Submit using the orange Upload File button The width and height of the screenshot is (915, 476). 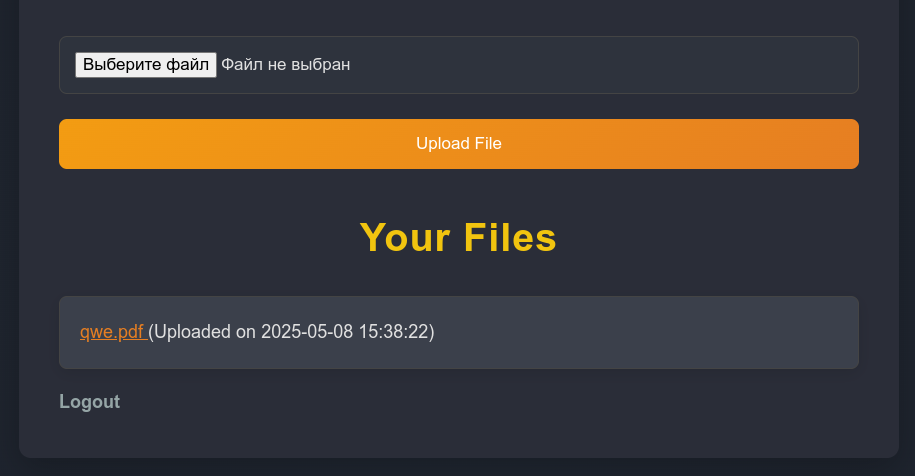[459, 144]
